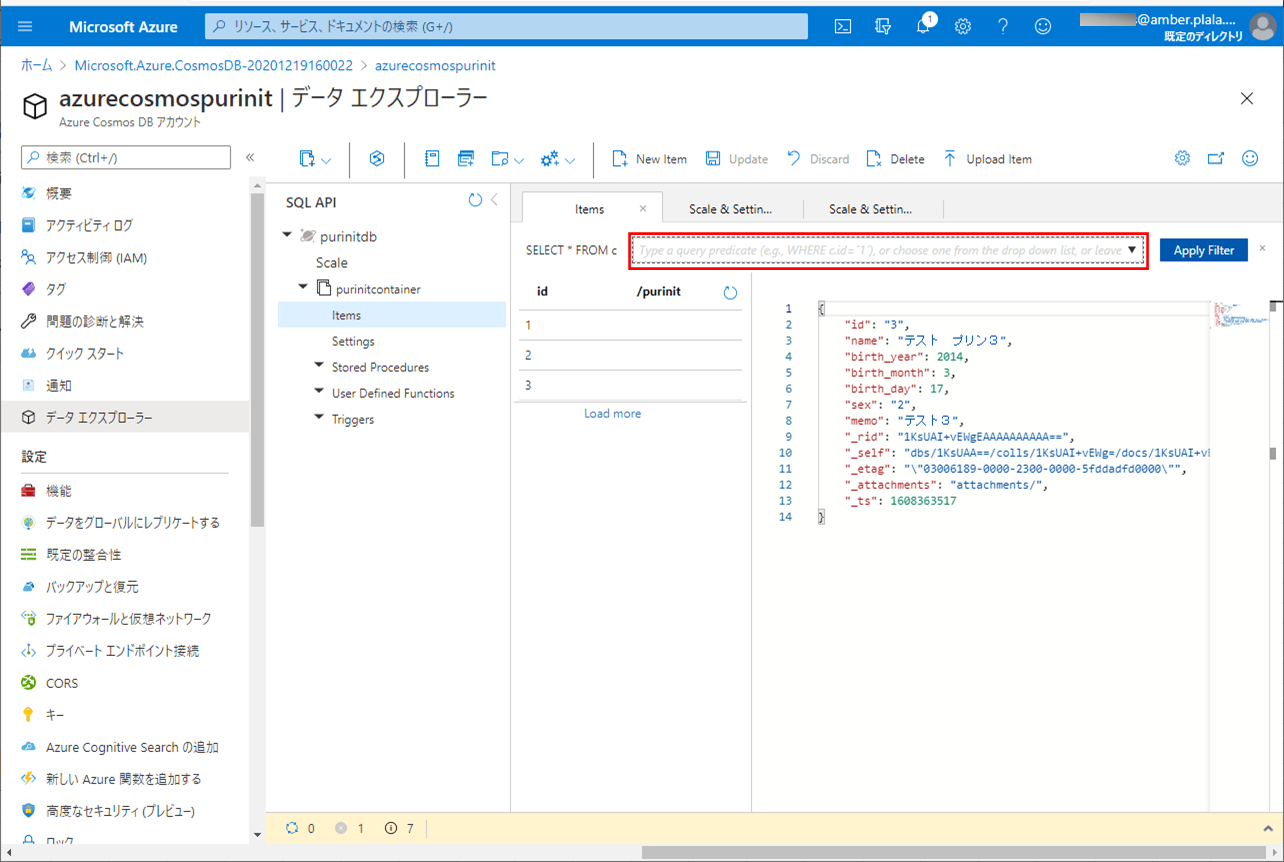Collapse the SQL API resource tree pane
The height and width of the screenshot is (862, 1284).
pos(494,201)
